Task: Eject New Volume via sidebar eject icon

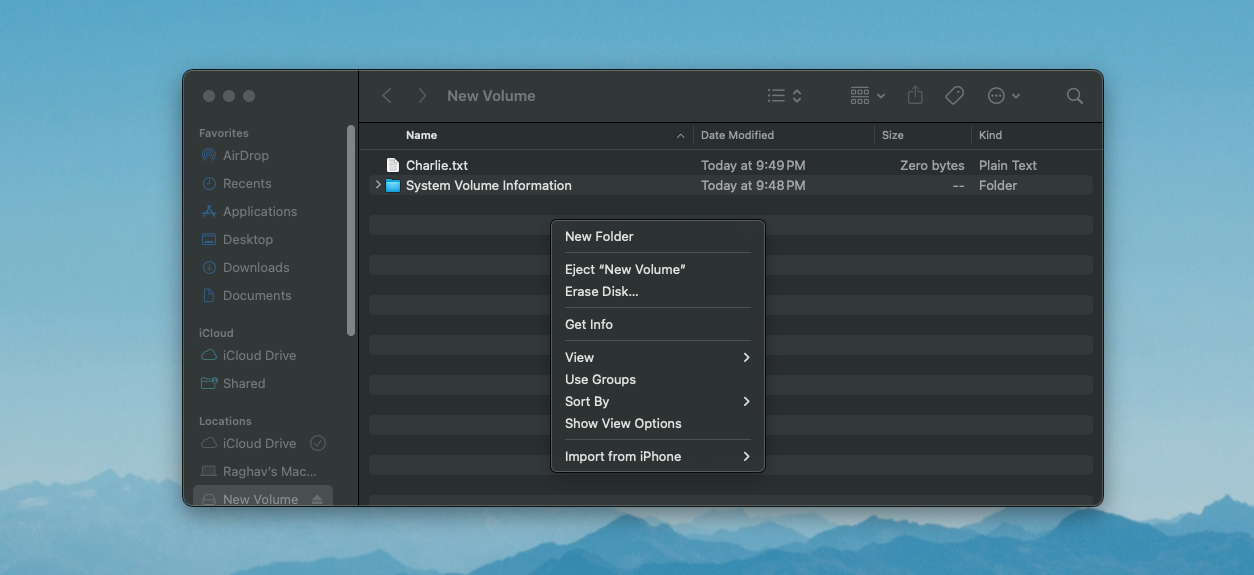Action: click(x=317, y=499)
